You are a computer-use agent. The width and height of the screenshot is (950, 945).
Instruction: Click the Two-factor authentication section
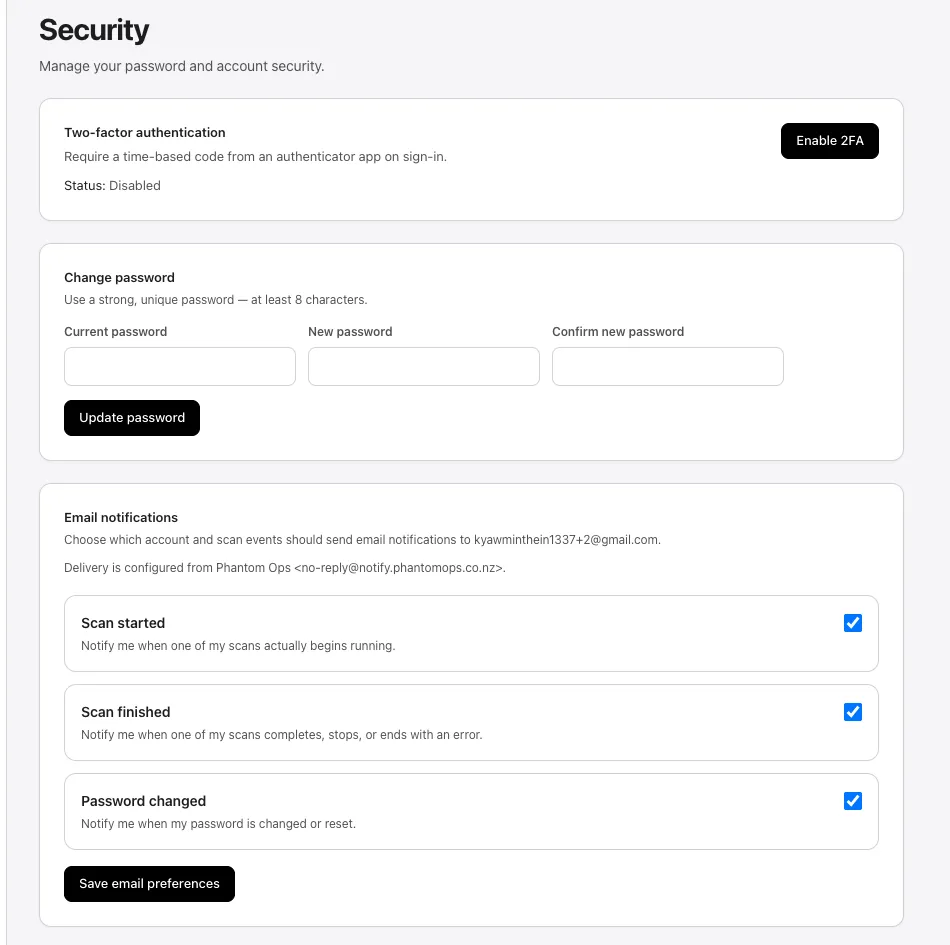145,132
